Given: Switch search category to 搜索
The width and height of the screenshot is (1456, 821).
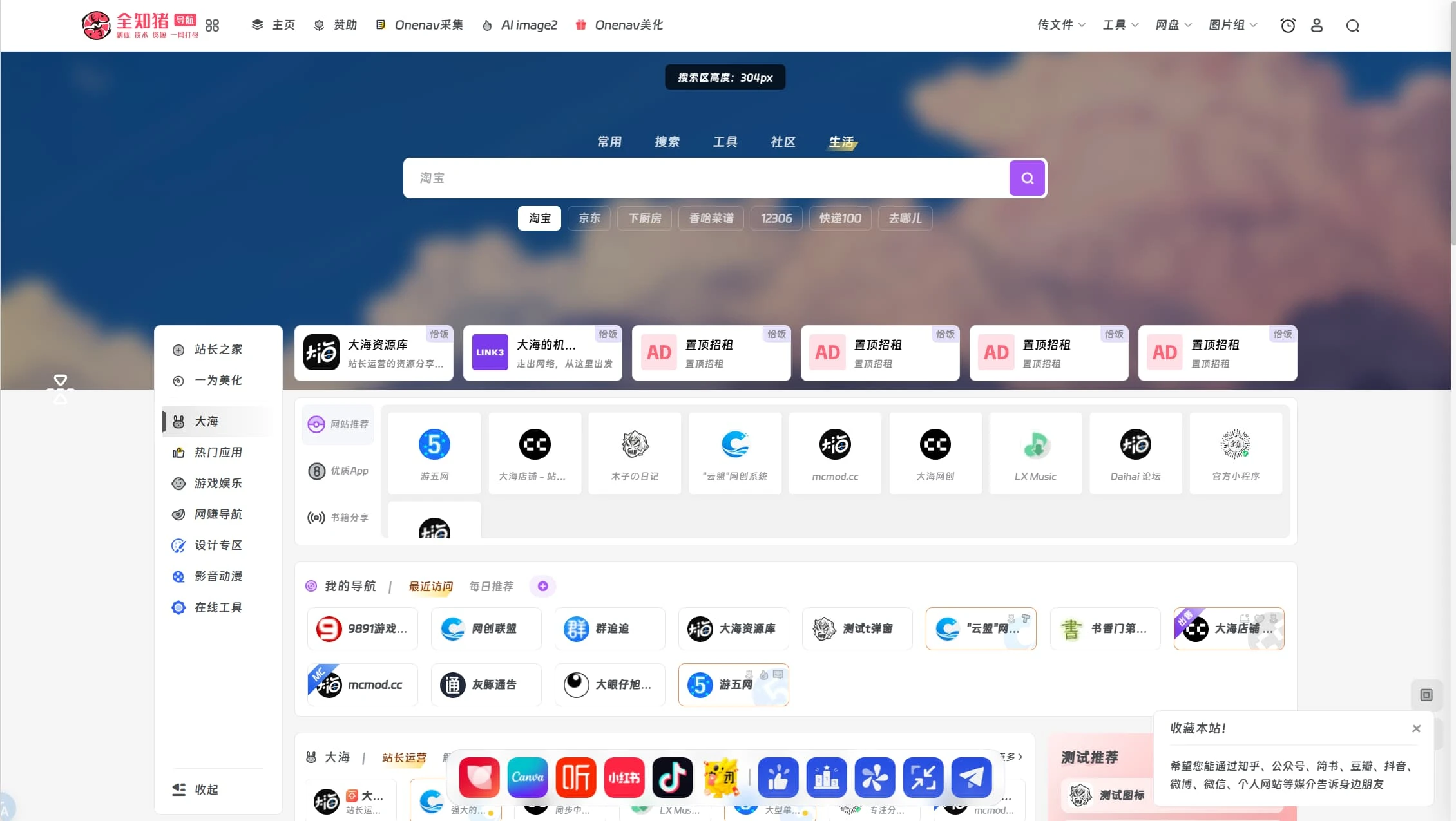Looking at the screenshot, I should [667, 142].
